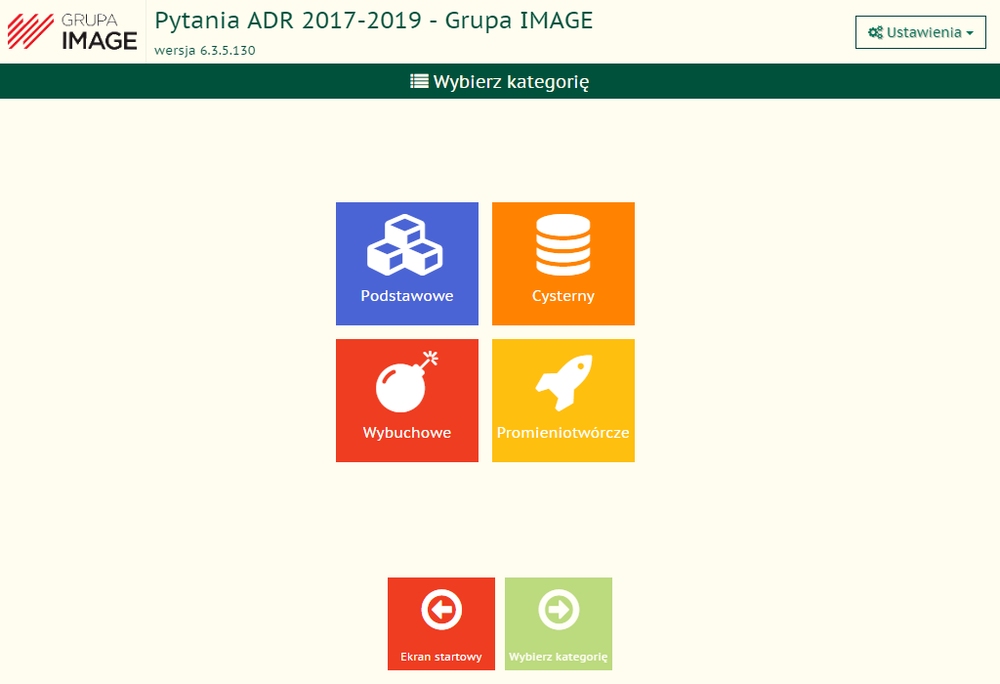Select the Promieniotwórcze category label
The height and width of the screenshot is (684, 1000).
(x=563, y=433)
